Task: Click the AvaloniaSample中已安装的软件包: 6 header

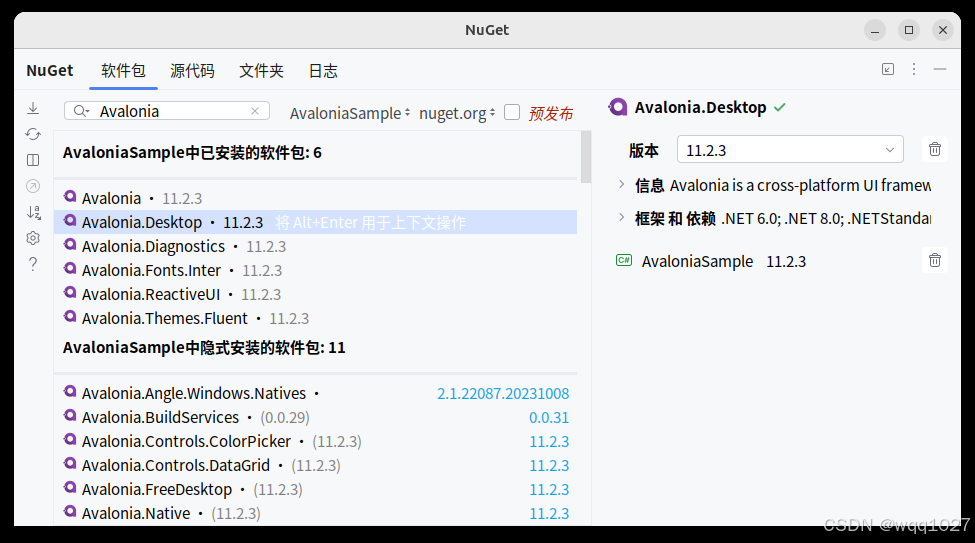Action: point(192,152)
